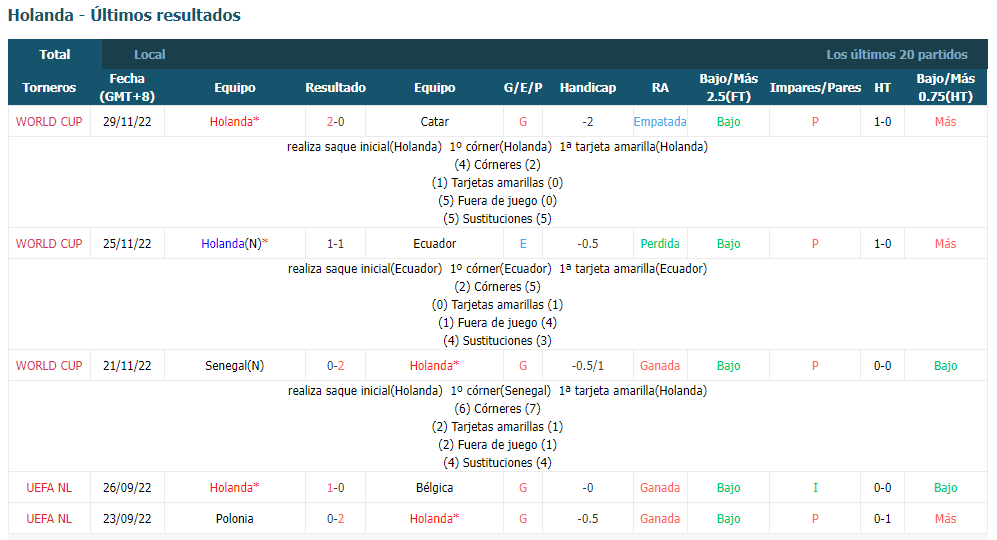Click 'Bajo' HT value in Senegal row
The width and height of the screenshot is (997, 540).
coord(945,366)
